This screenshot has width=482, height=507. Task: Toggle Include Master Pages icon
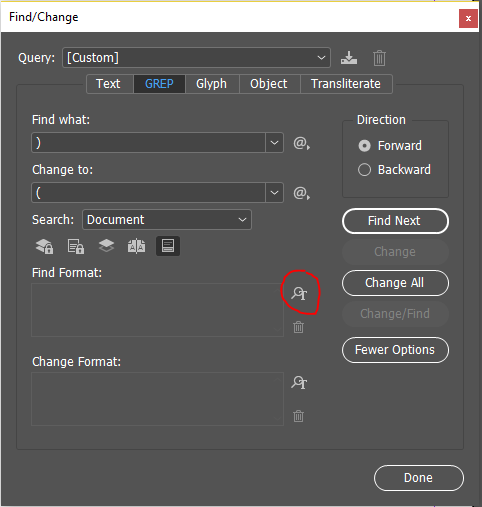coord(137,246)
